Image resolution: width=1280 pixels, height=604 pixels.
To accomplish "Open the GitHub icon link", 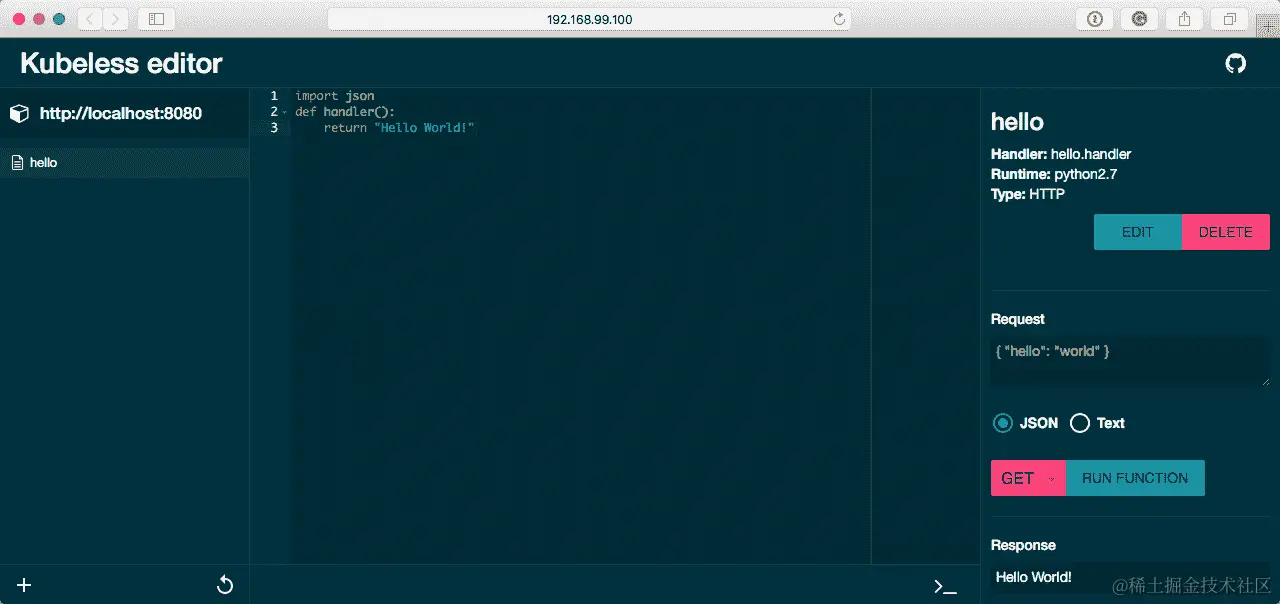I will 1236,64.
